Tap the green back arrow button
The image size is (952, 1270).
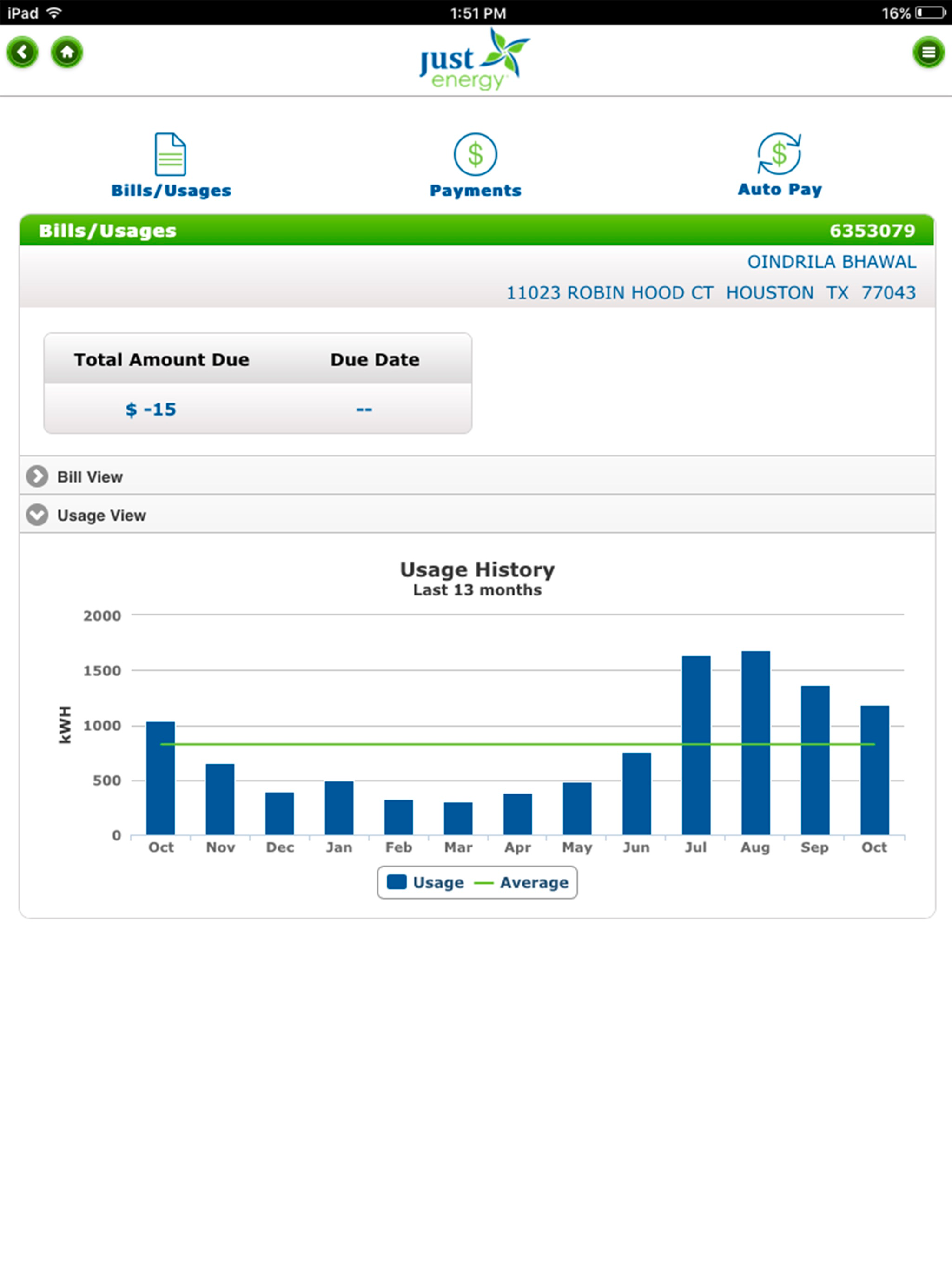[22, 53]
